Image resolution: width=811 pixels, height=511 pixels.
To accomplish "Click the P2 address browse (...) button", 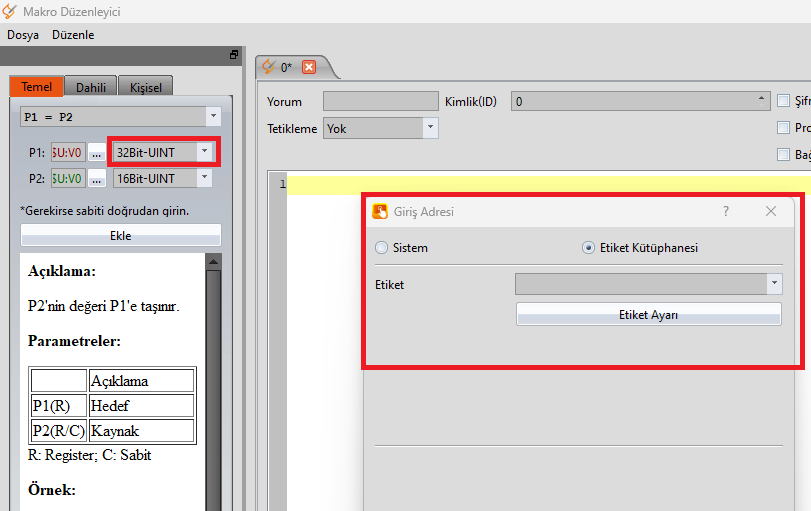I will point(96,178).
